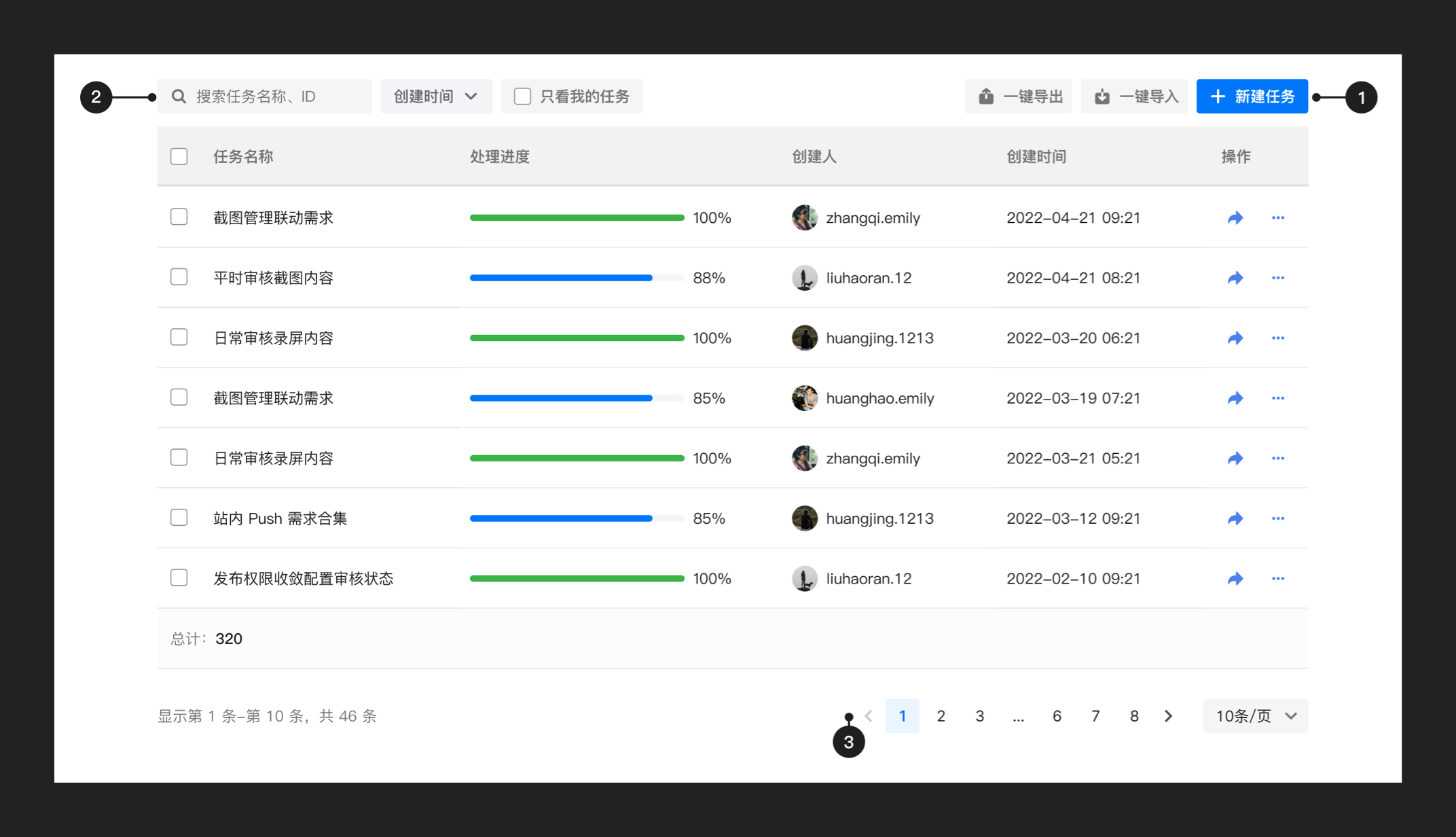
Task: Click zhangqi.emily avatar in first row
Action: coord(805,218)
